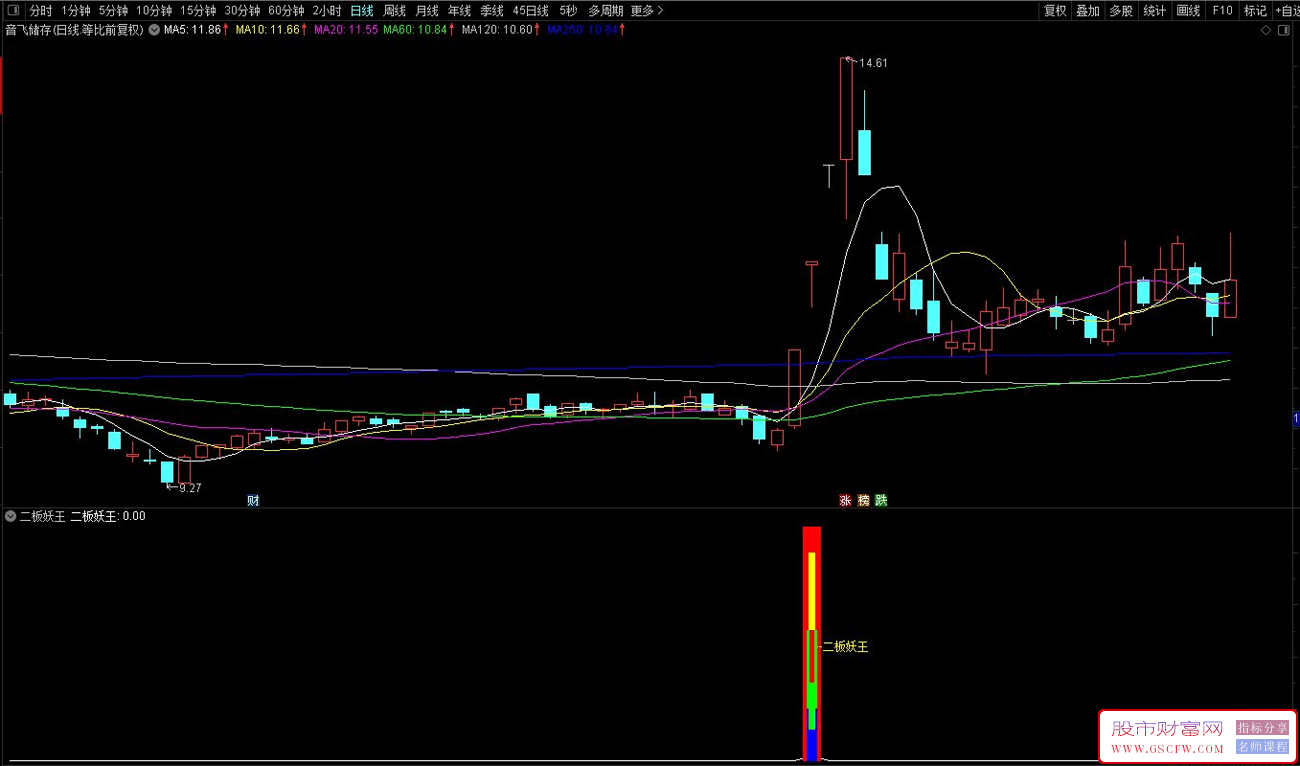Screen dimensions: 1300x766
Task: Open the 名师课程 link
Action: pos(1263,746)
